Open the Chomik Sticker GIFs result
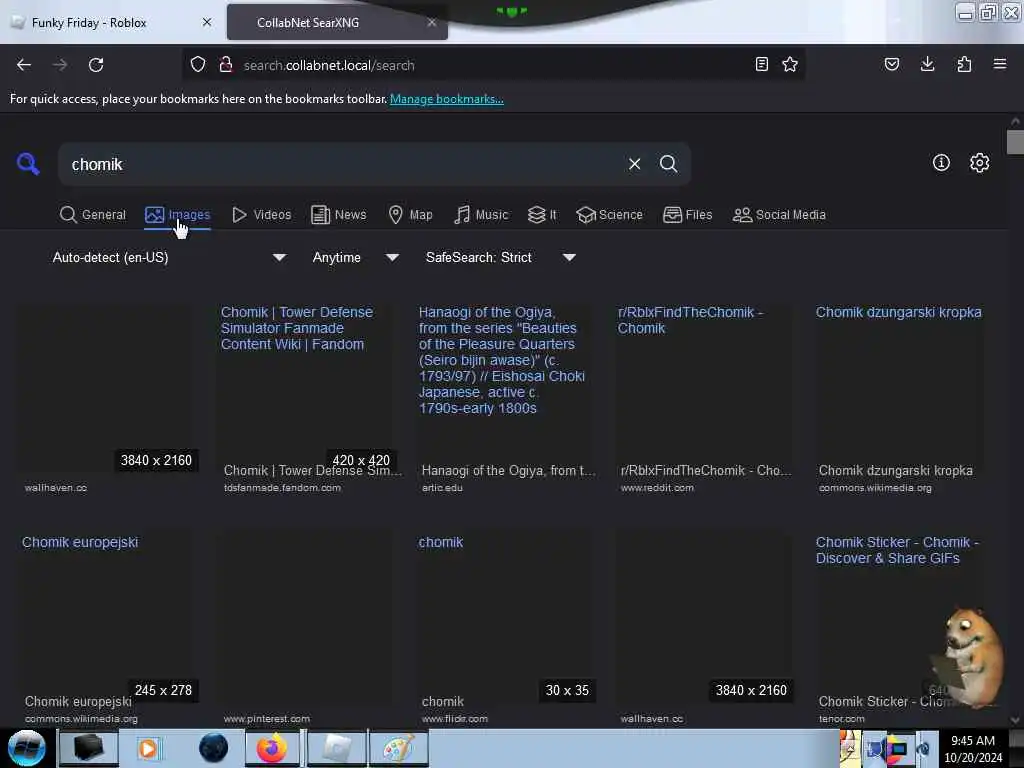The image size is (1024, 768). click(897, 550)
